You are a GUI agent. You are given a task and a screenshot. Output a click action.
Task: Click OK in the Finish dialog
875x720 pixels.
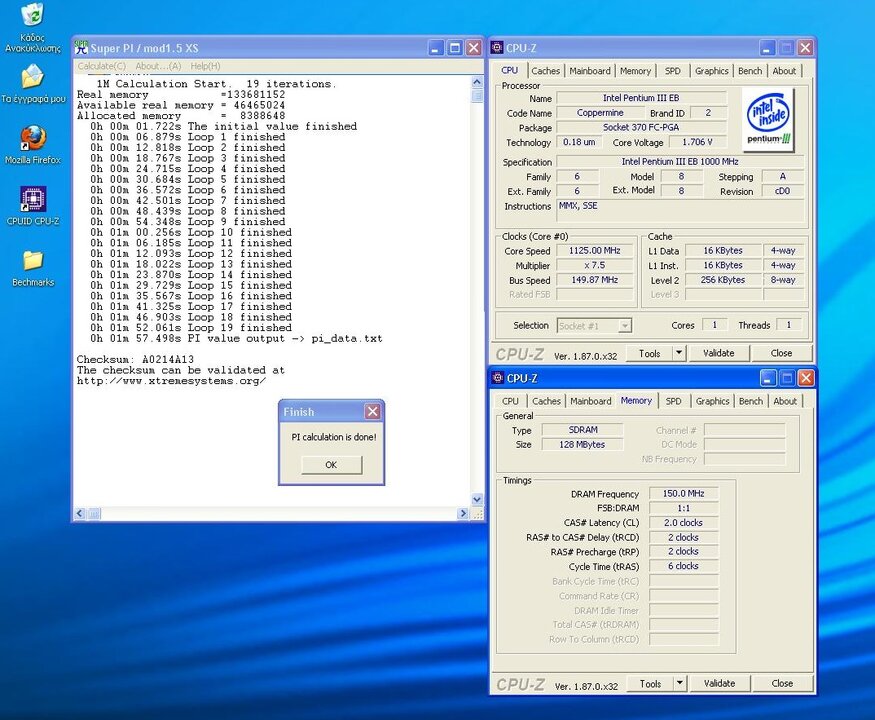331,464
